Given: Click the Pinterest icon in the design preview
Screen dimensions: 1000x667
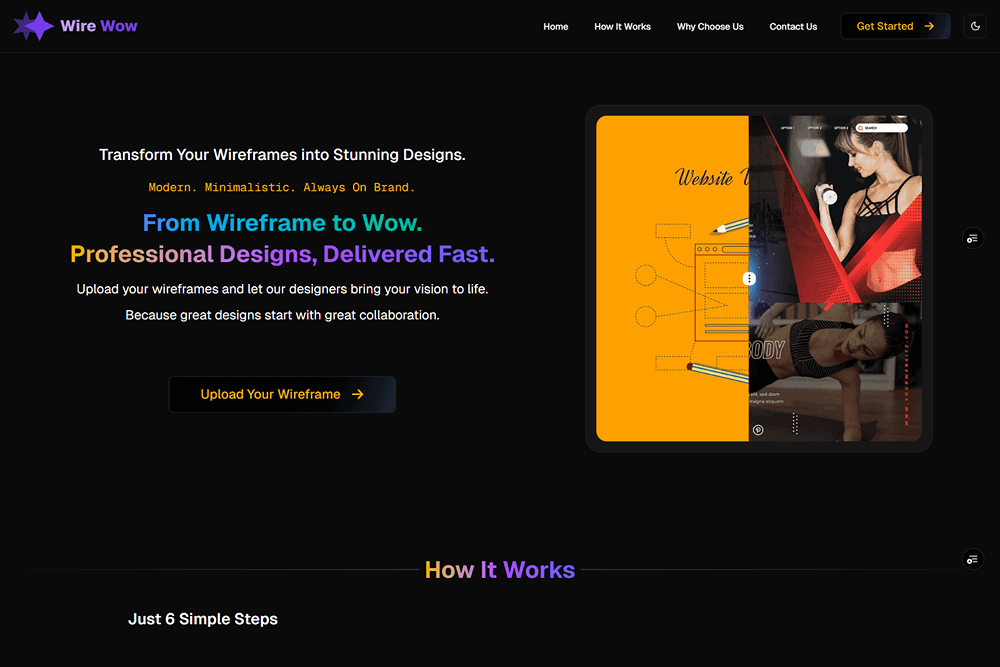Looking at the screenshot, I should tap(758, 430).
